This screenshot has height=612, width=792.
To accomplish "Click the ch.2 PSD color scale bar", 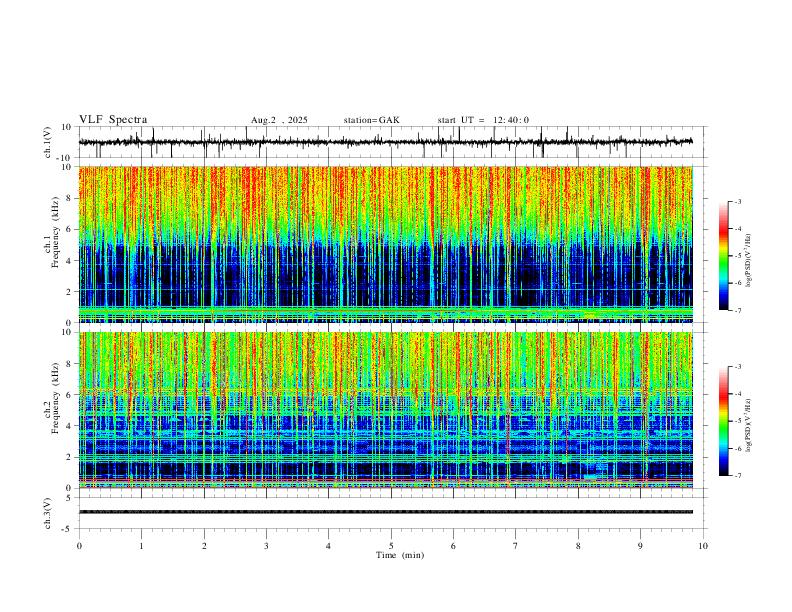I will [x=724, y=421].
